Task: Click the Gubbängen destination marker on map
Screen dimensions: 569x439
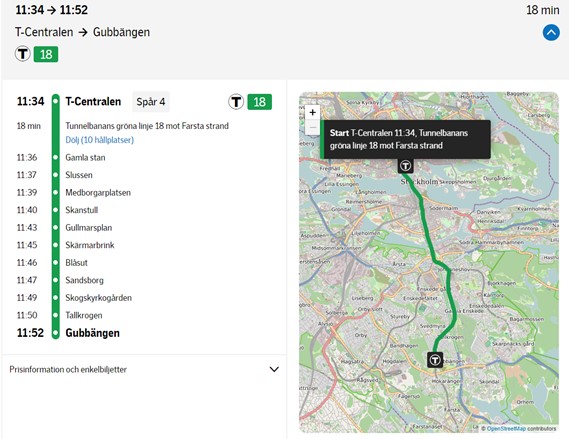Action: 435,360
